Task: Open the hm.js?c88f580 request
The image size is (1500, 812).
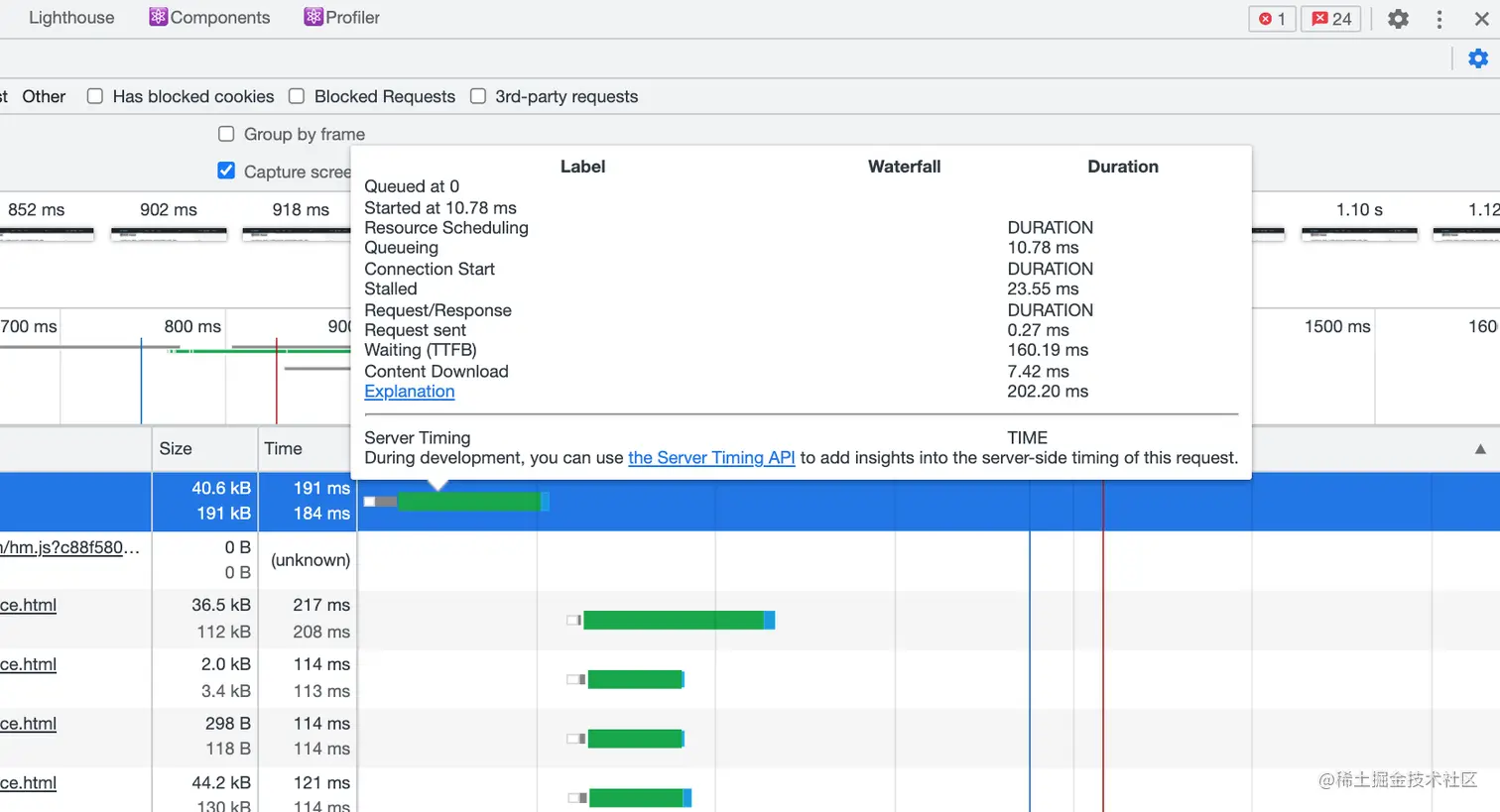Action: (x=69, y=547)
